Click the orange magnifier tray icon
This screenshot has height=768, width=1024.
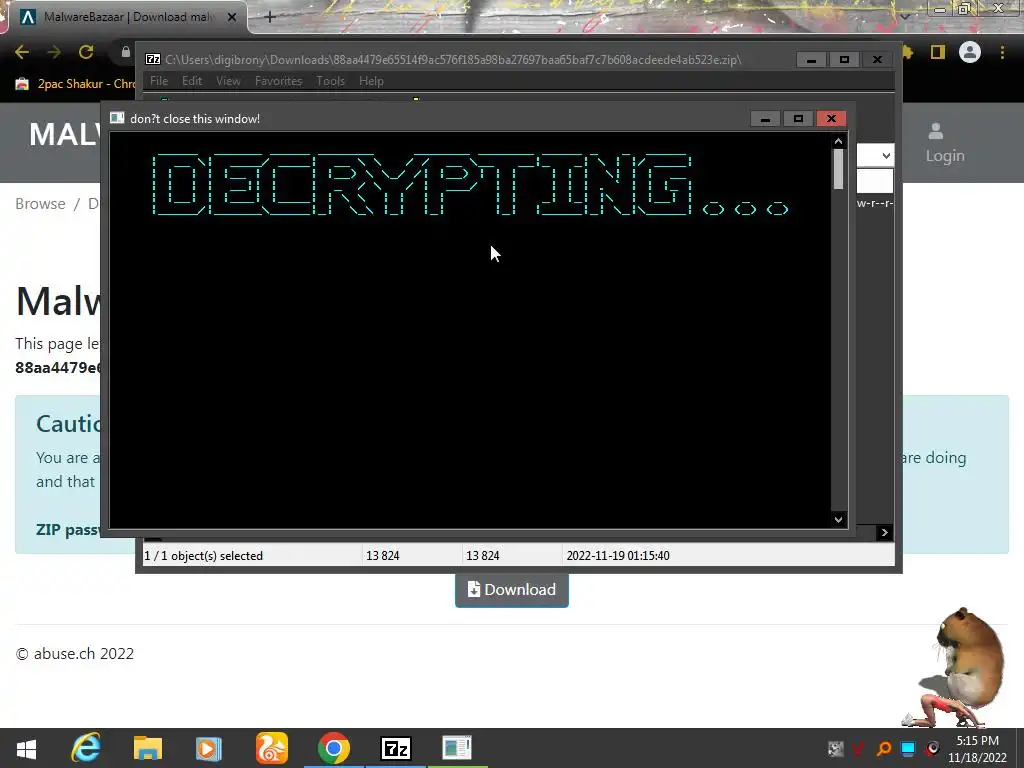884,748
